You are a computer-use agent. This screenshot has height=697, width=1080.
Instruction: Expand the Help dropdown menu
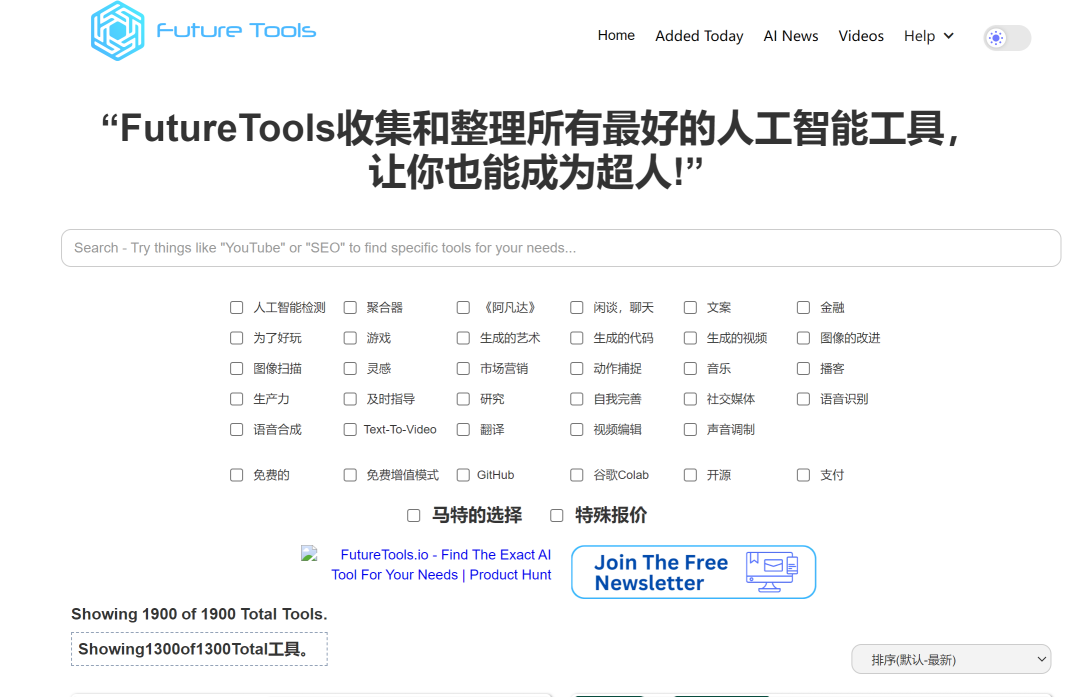click(x=928, y=36)
